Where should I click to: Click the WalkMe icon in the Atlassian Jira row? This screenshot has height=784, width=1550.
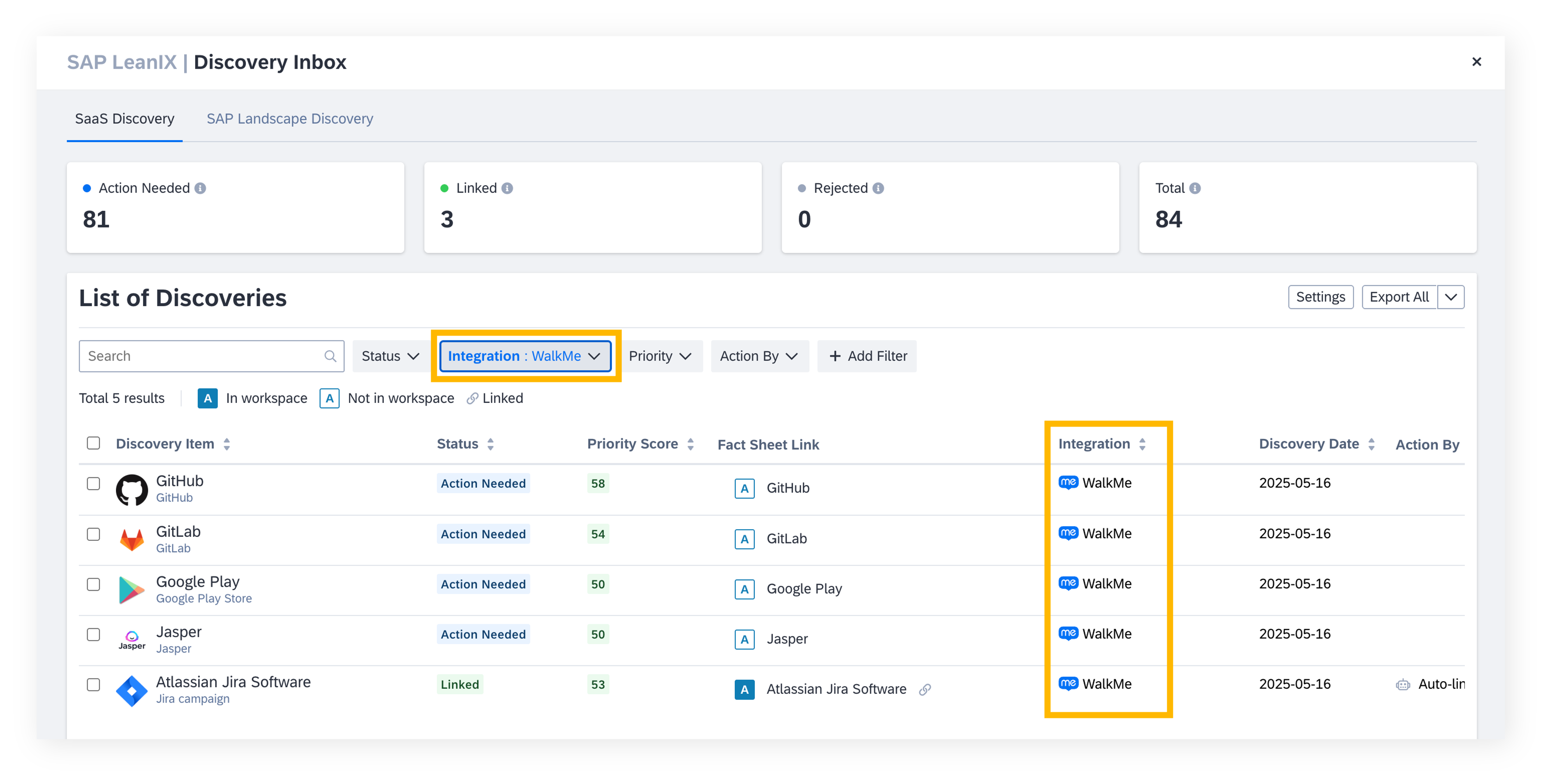[x=1068, y=683]
